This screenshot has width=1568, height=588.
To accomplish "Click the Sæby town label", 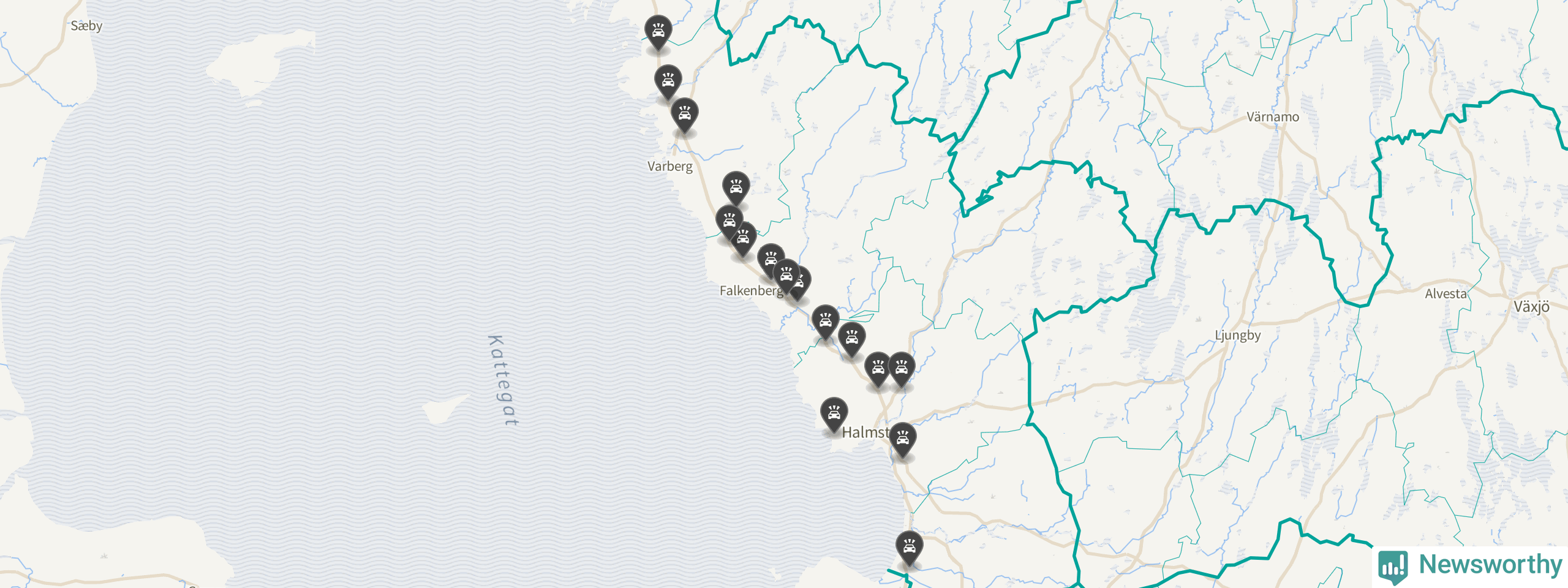I will click(86, 26).
